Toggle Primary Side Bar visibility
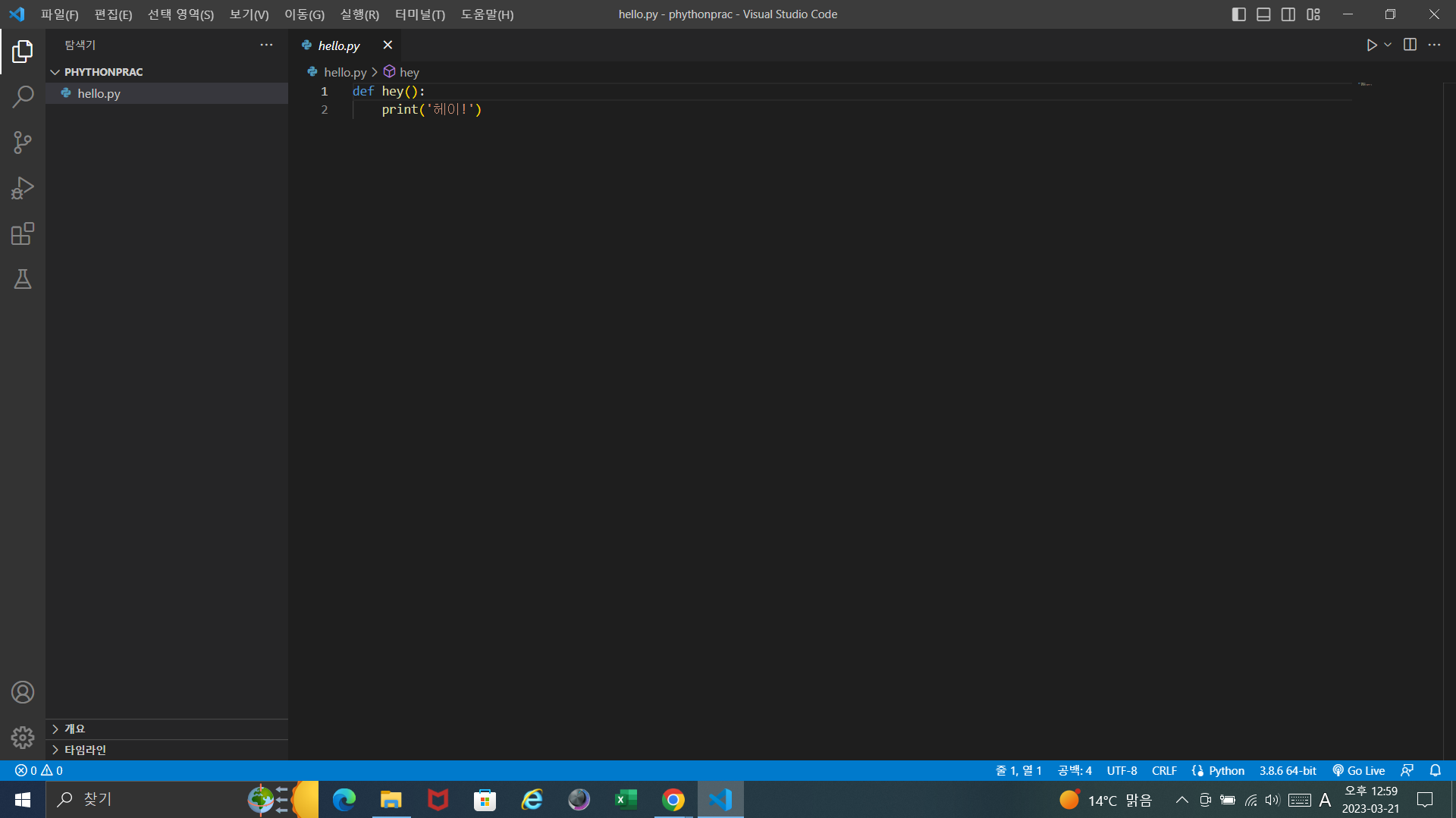1456x818 pixels. 1239,14
